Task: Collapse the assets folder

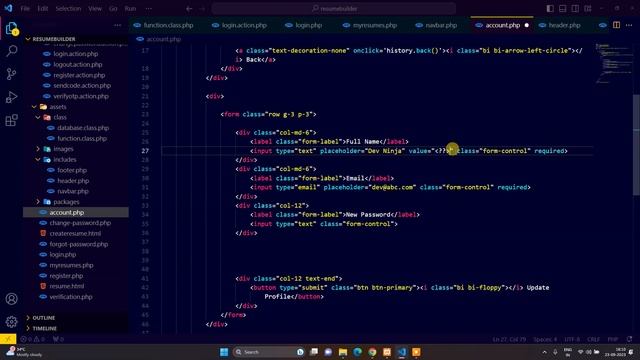Action: [x=34, y=107]
